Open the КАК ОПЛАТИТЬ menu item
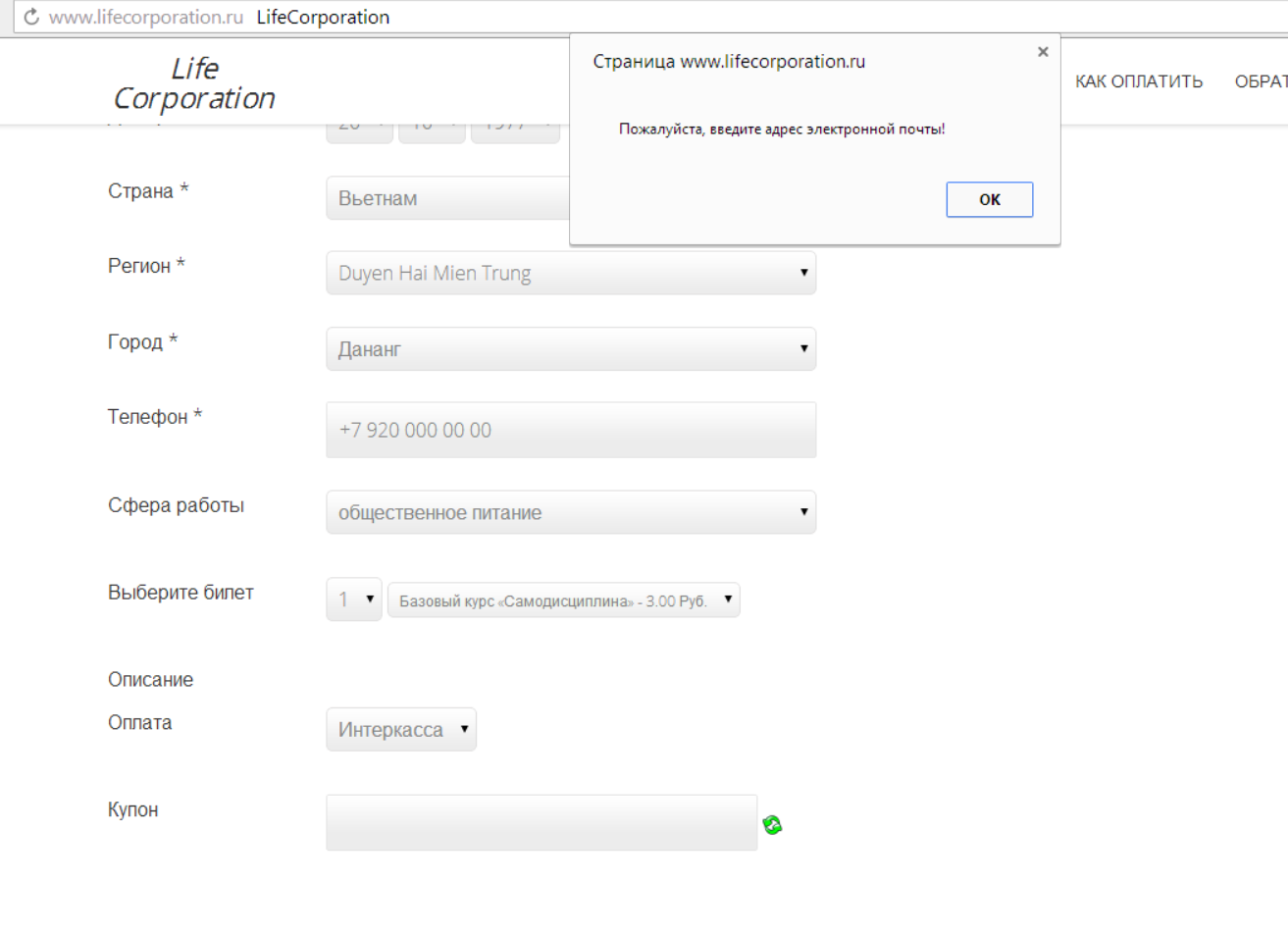Image resolution: width=1288 pixels, height=937 pixels. (x=1138, y=81)
